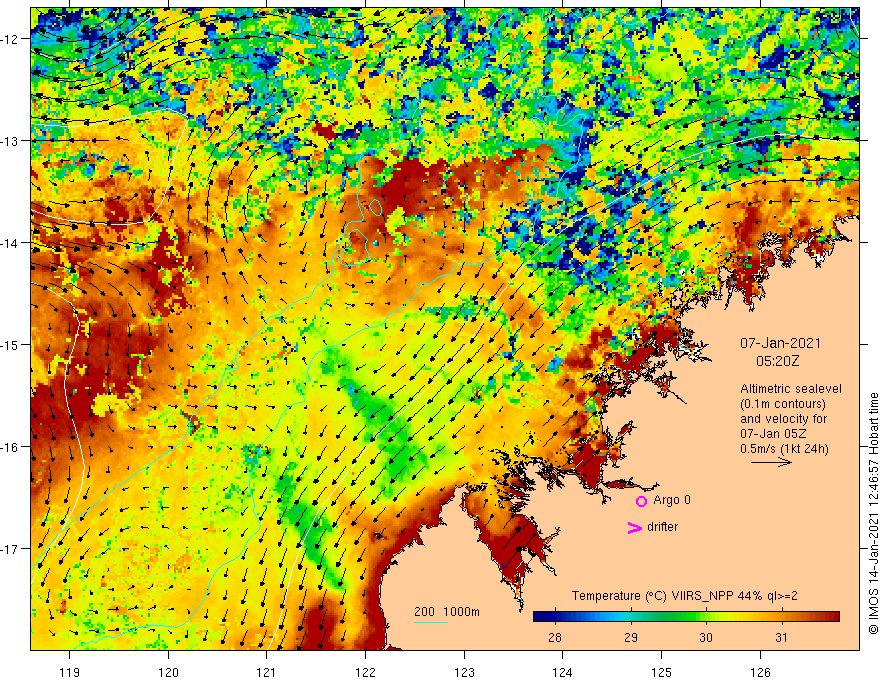Click the 'drifter' legend label

pyautogui.click(x=662, y=527)
